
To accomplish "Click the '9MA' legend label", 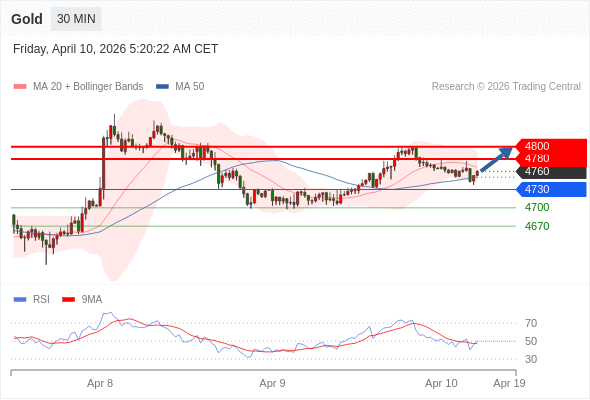I will click(x=92, y=300).
